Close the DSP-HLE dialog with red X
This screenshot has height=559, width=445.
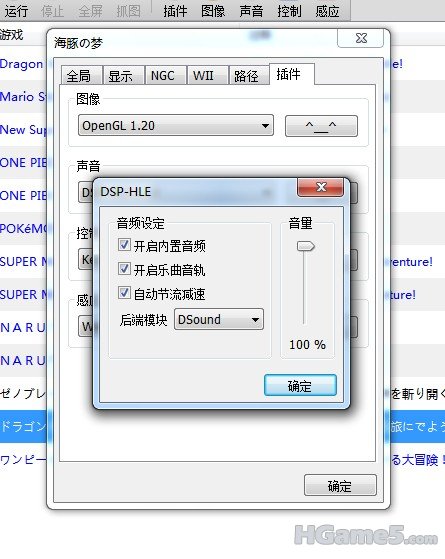[320, 187]
